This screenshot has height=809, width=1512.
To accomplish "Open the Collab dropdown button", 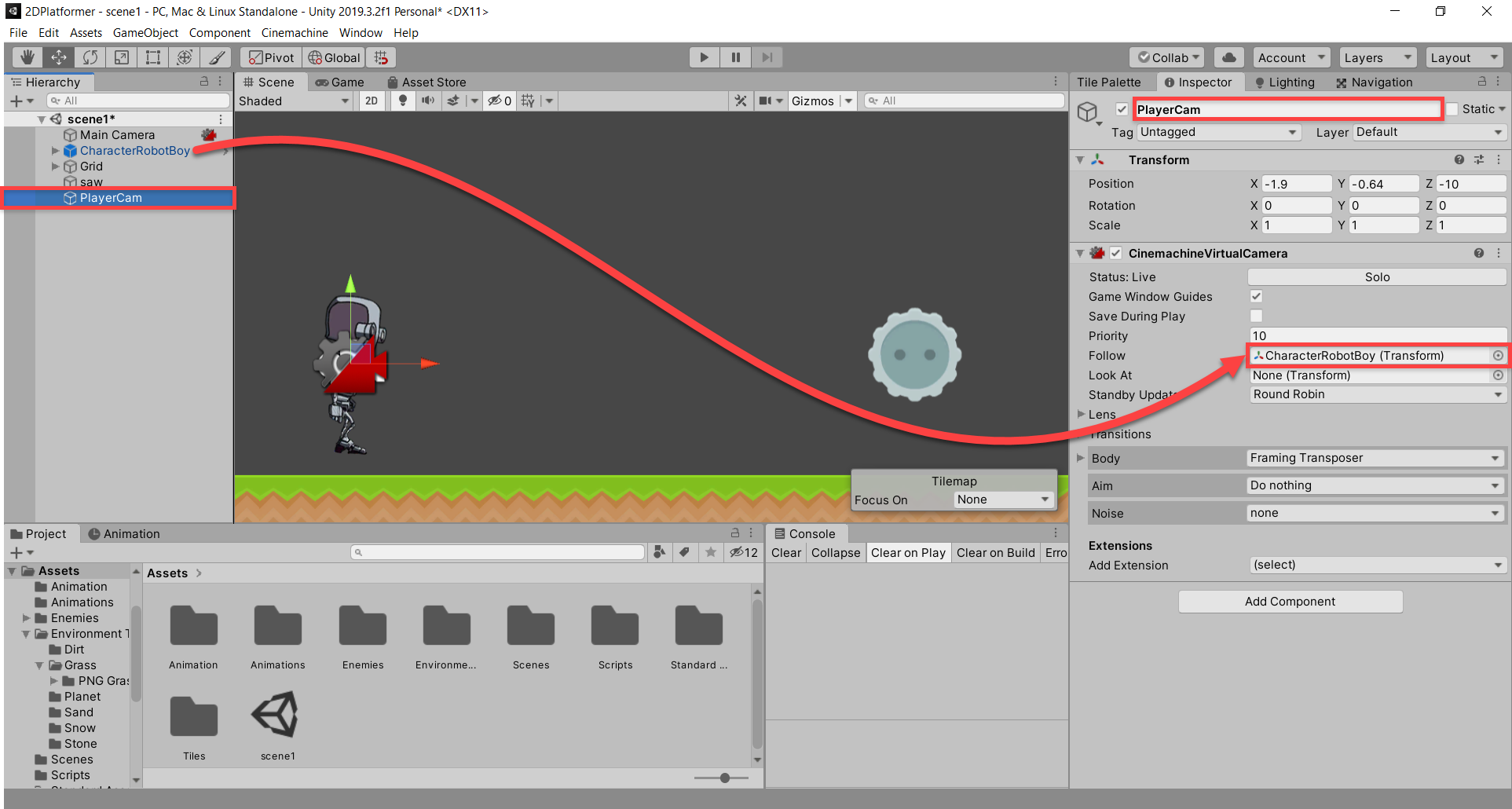I will [x=1168, y=57].
